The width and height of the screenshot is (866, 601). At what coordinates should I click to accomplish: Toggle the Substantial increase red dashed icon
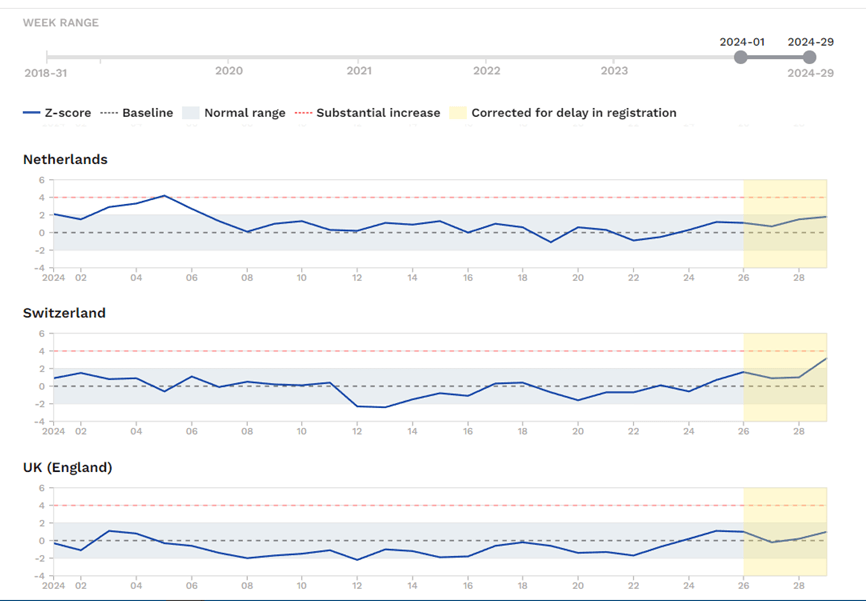(303, 113)
